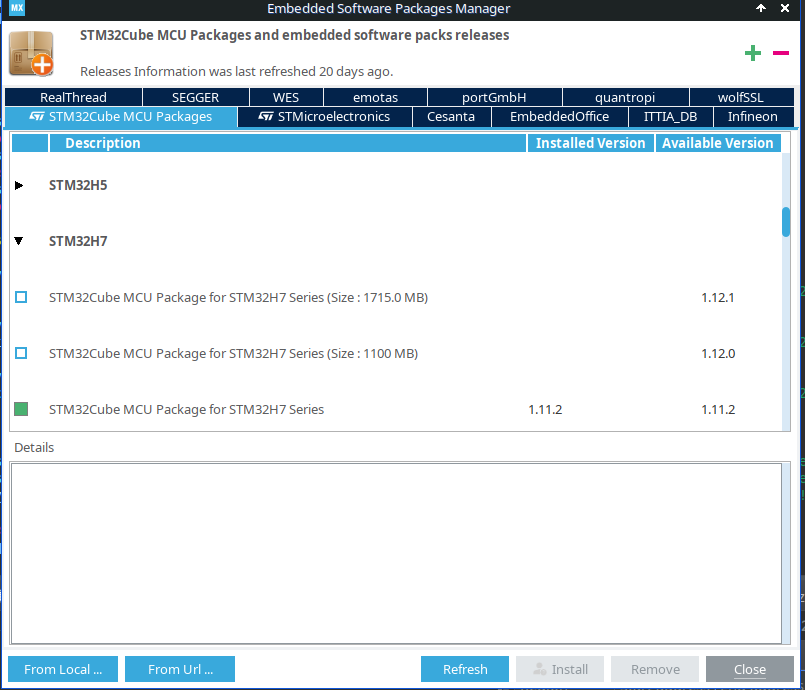Click the package list vertical scrollbar thumb
The image size is (805, 690).
point(785,222)
